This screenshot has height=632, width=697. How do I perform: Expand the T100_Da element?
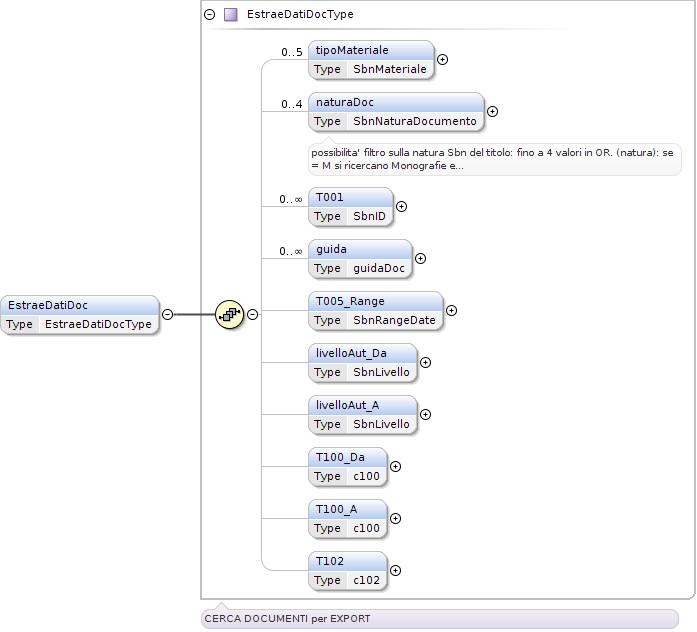(395, 467)
